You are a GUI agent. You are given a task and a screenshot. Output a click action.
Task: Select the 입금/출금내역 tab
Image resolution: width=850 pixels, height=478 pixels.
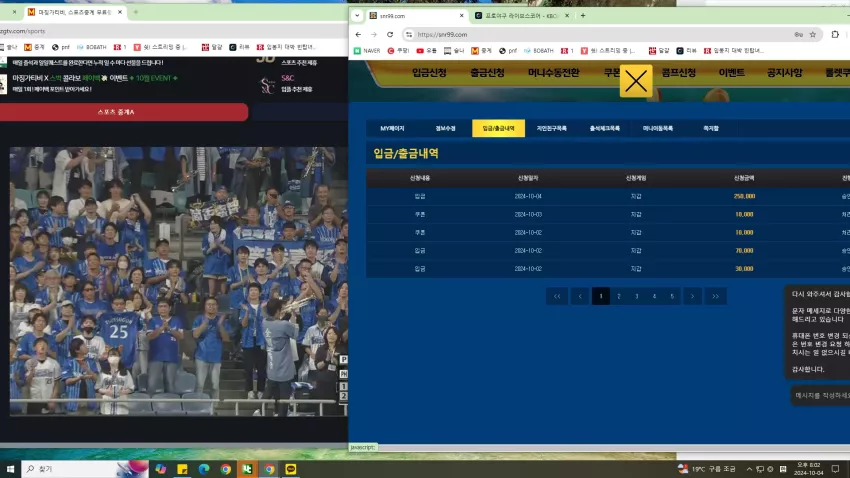(x=498, y=128)
